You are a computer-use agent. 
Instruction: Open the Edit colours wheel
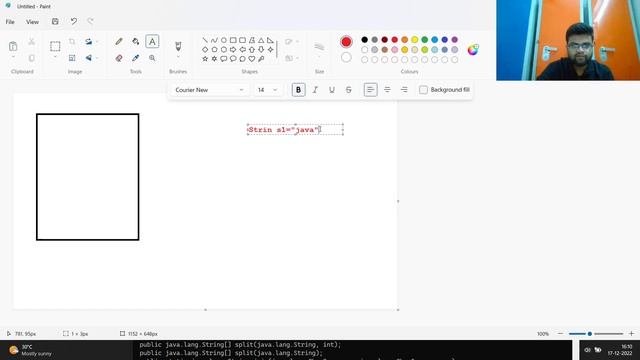pos(473,49)
